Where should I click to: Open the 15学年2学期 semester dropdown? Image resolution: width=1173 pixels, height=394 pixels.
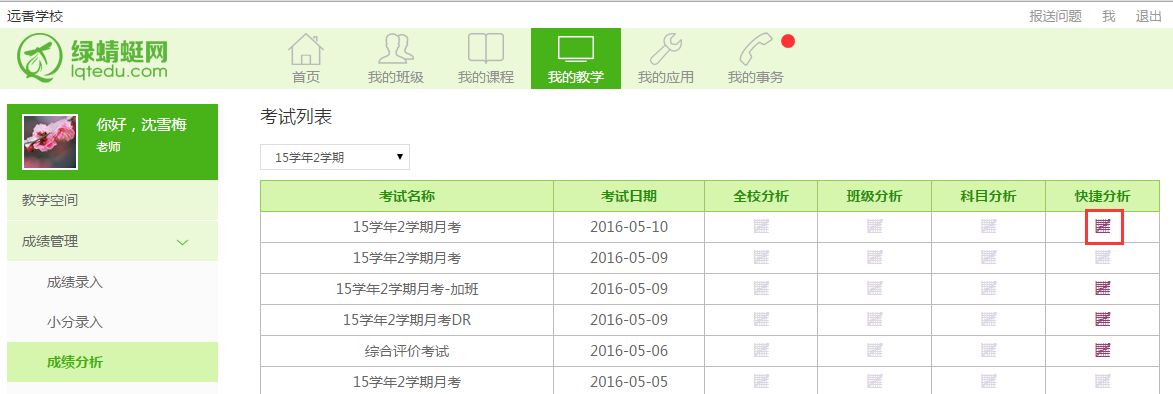click(x=335, y=157)
